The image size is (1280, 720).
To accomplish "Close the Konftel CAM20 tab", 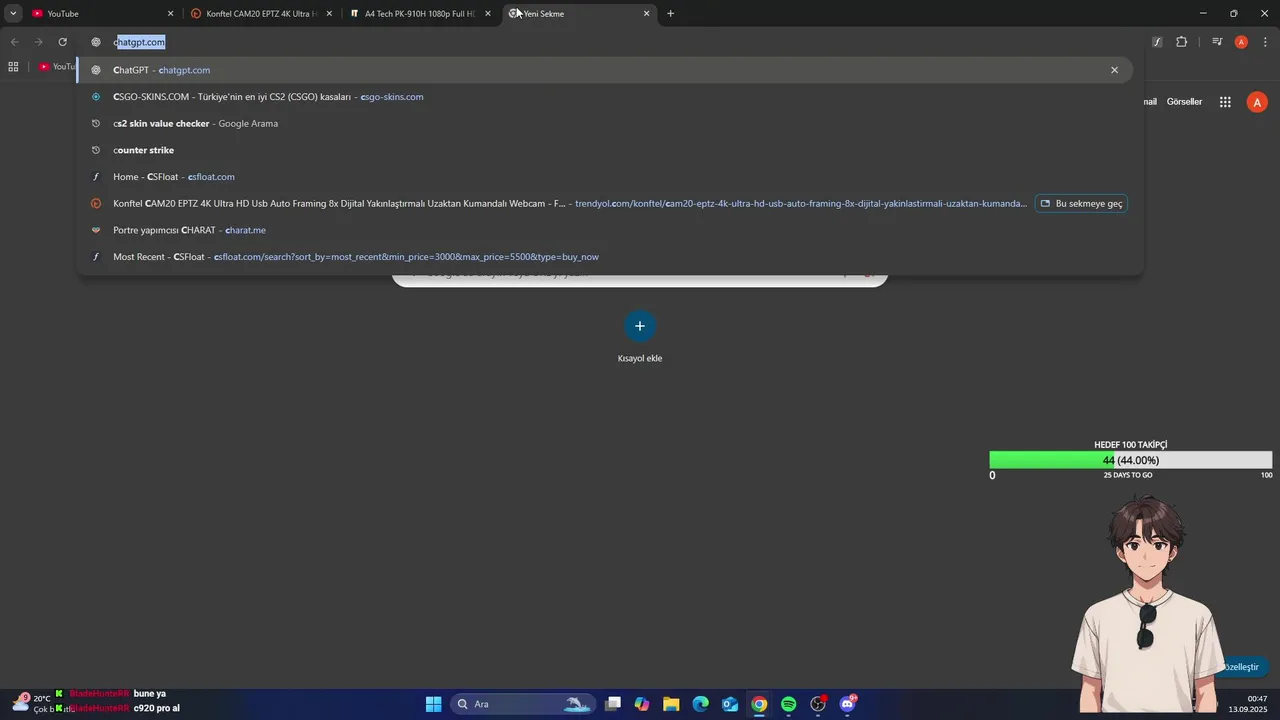I will pyautogui.click(x=329, y=14).
